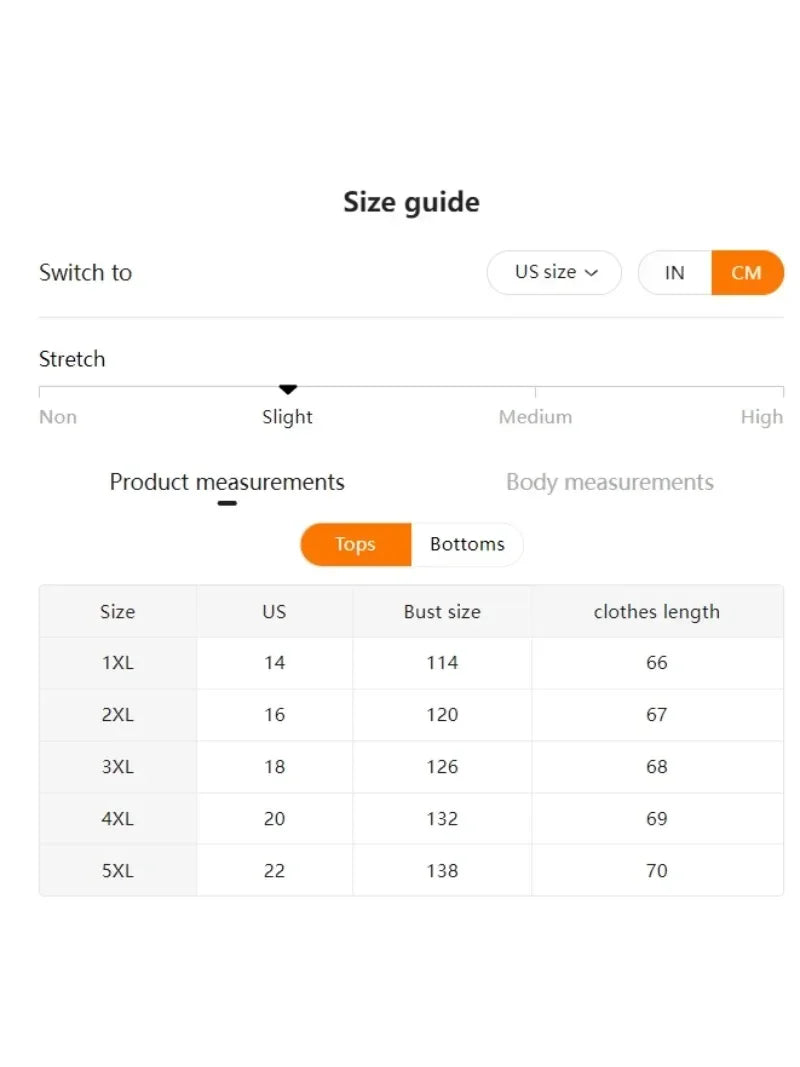800x1067 pixels.
Task: Click the chevron in US size selector
Action: point(591,273)
